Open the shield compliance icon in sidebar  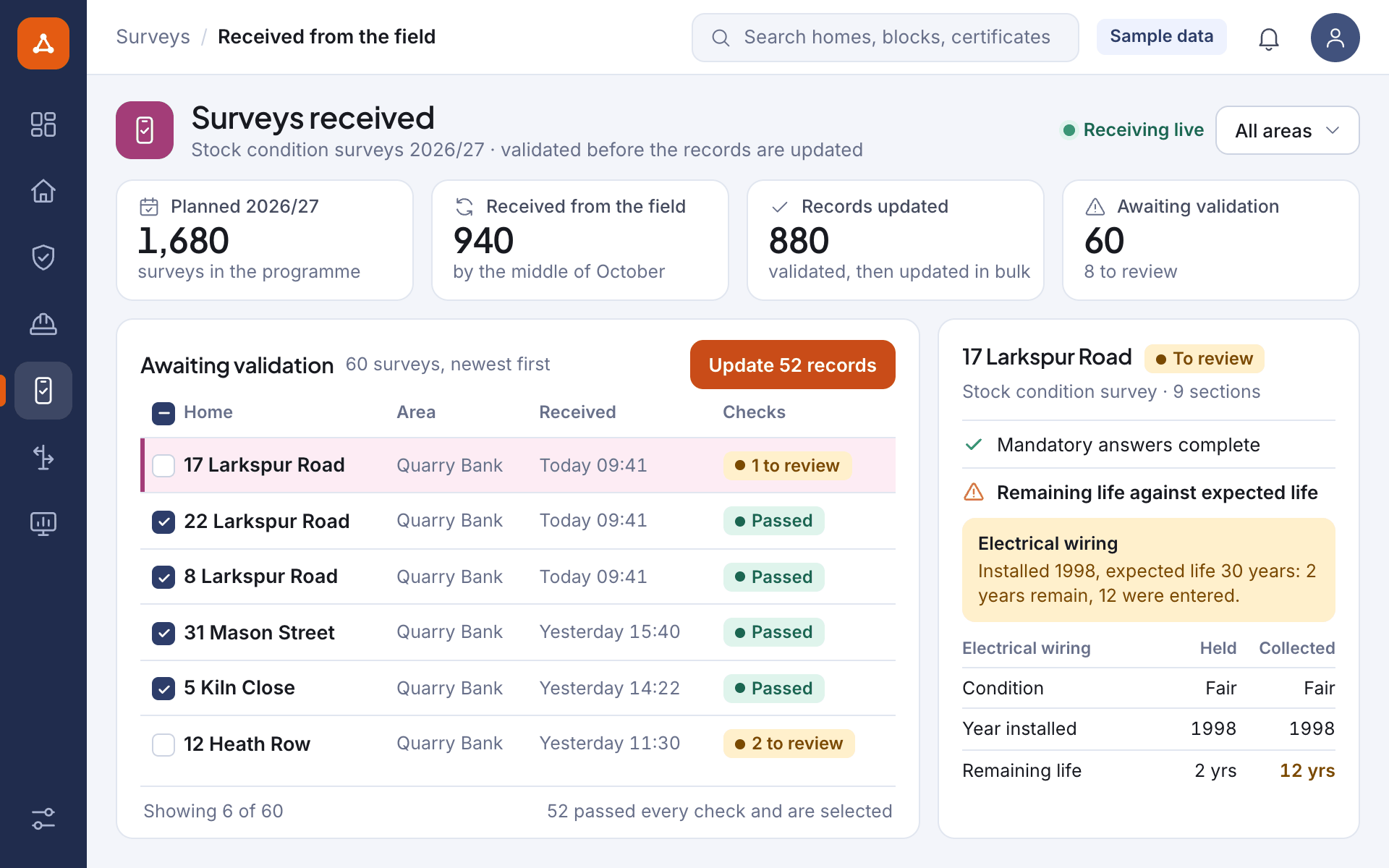(43, 258)
